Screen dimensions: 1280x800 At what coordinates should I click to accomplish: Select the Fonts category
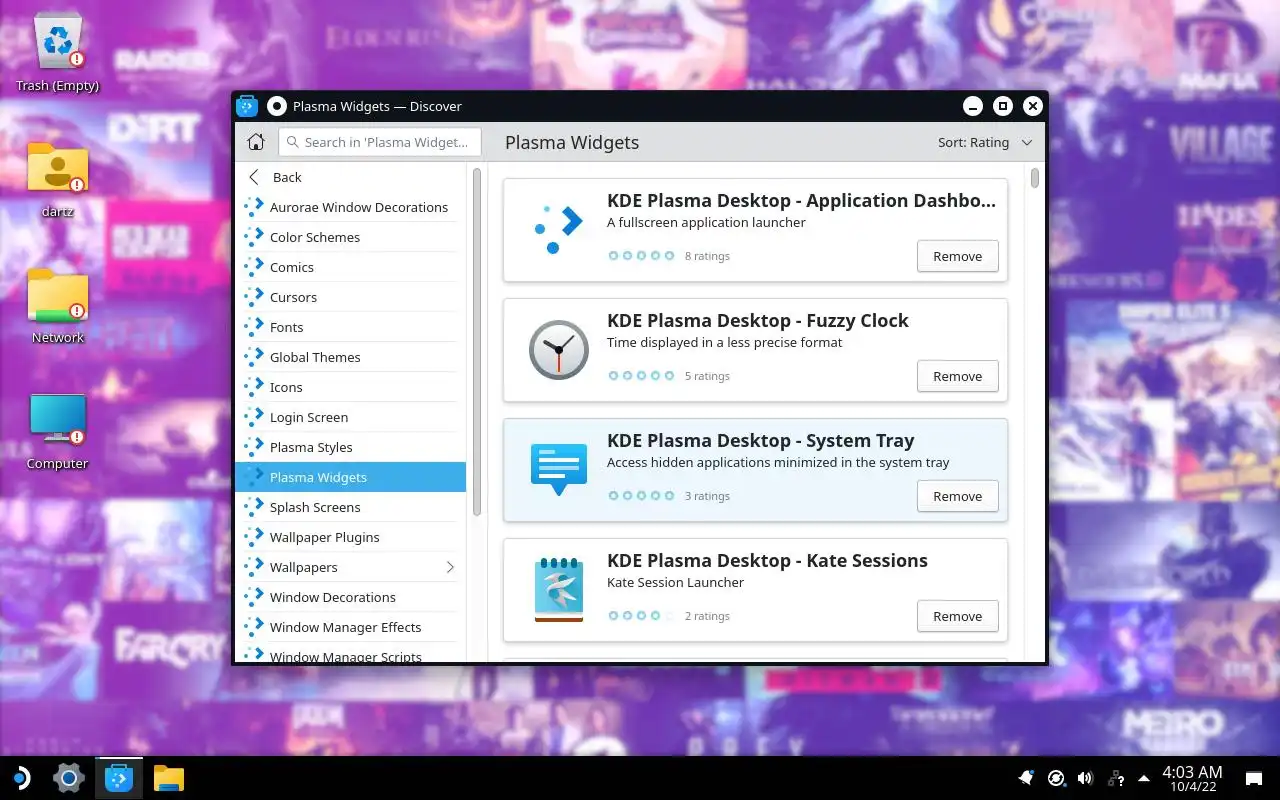pos(350,327)
